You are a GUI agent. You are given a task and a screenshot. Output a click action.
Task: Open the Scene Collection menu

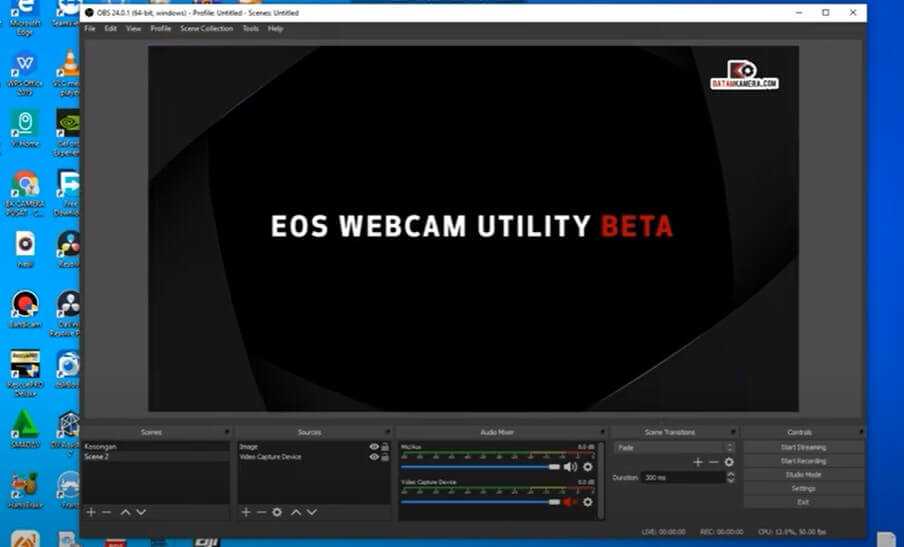pos(206,29)
